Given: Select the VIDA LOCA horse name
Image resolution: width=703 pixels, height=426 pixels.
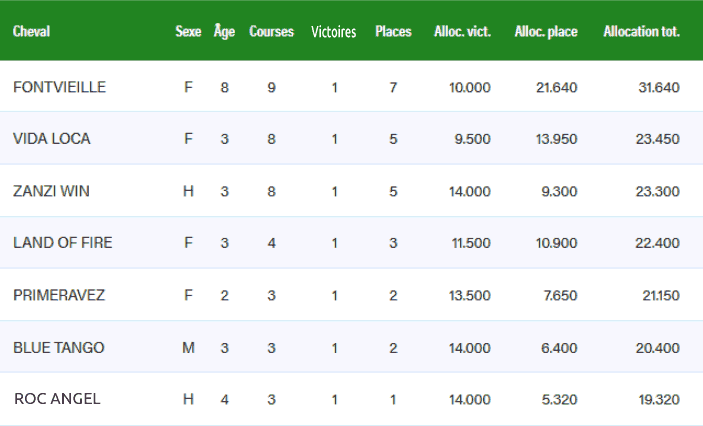Looking at the screenshot, I should click(x=51, y=139).
